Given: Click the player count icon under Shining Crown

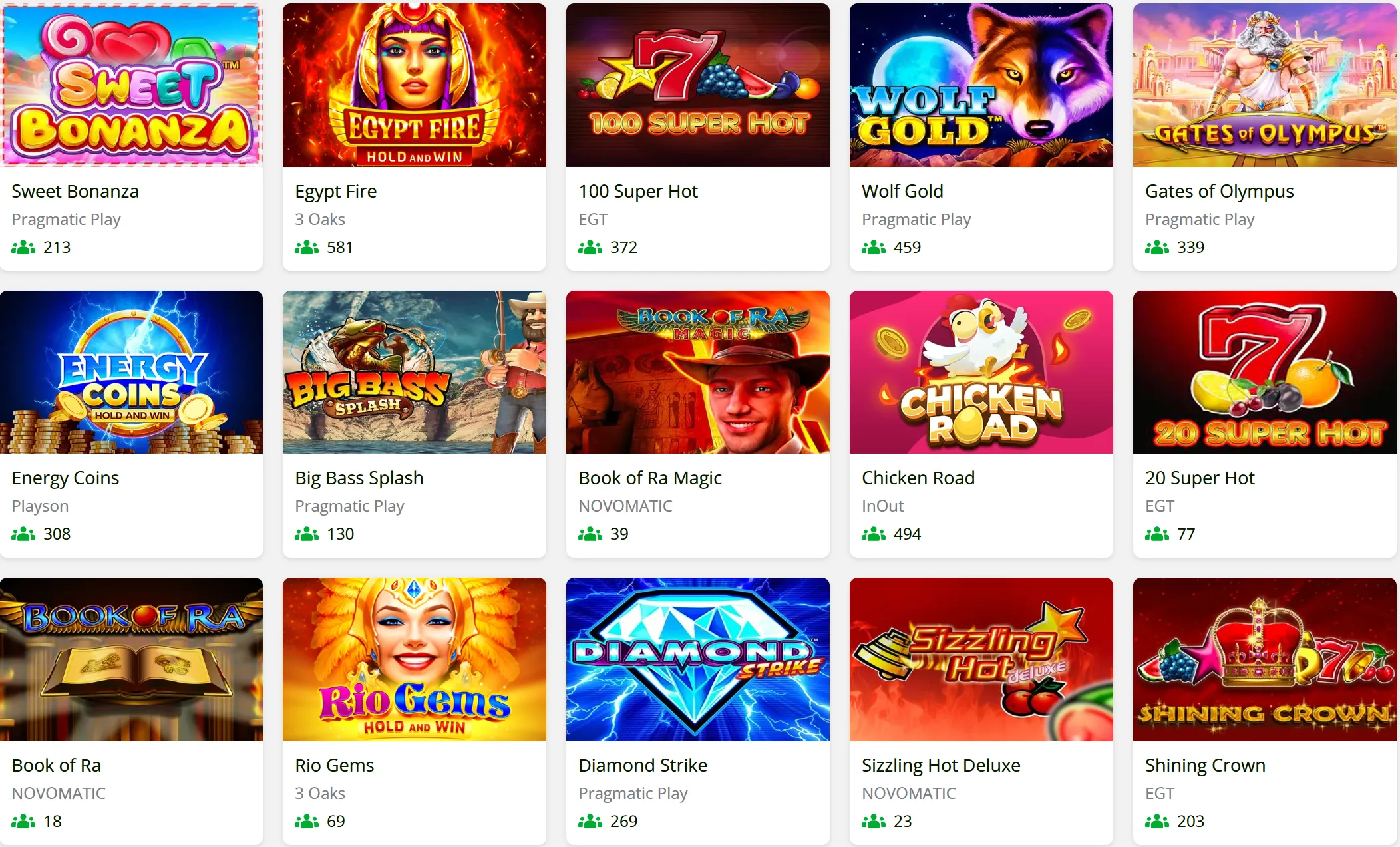Looking at the screenshot, I should click(x=1156, y=820).
